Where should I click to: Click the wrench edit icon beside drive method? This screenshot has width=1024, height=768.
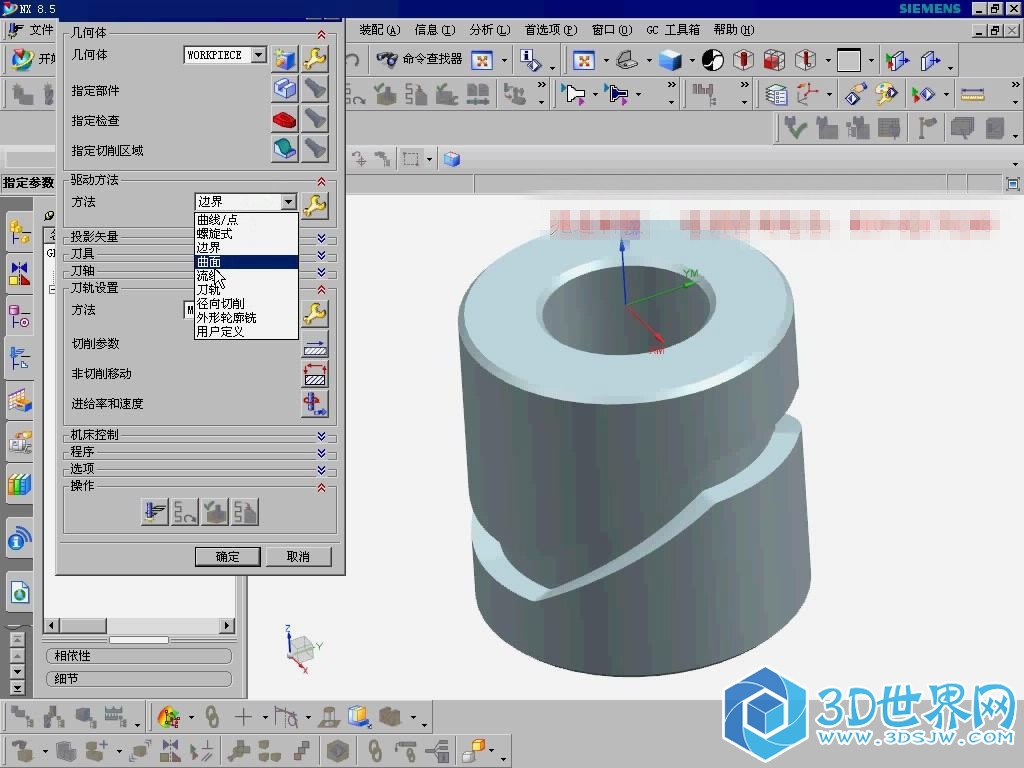point(315,206)
